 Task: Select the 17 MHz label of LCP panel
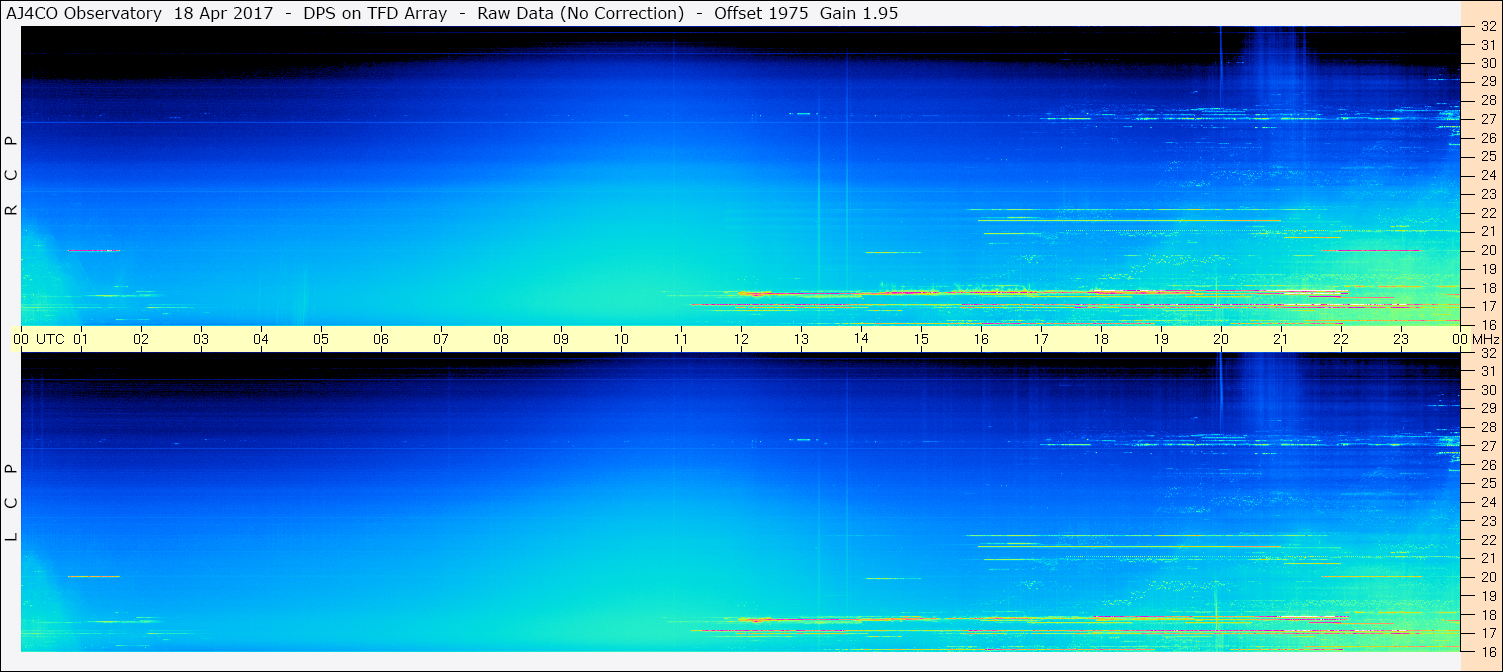point(1488,633)
